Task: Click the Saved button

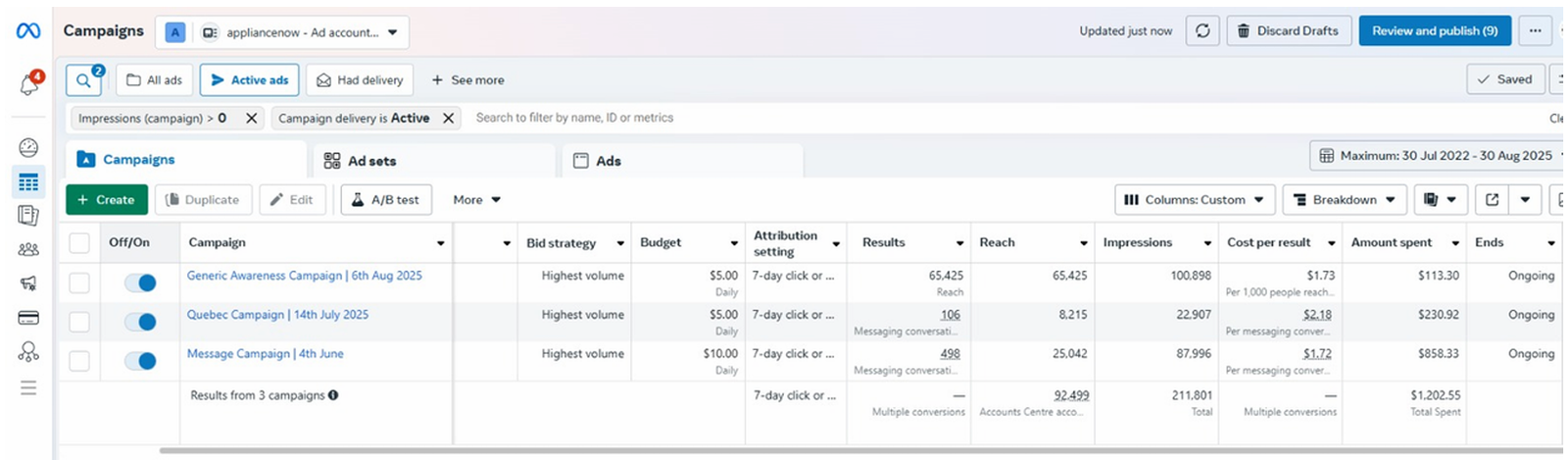Action: (x=1505, y=79)
